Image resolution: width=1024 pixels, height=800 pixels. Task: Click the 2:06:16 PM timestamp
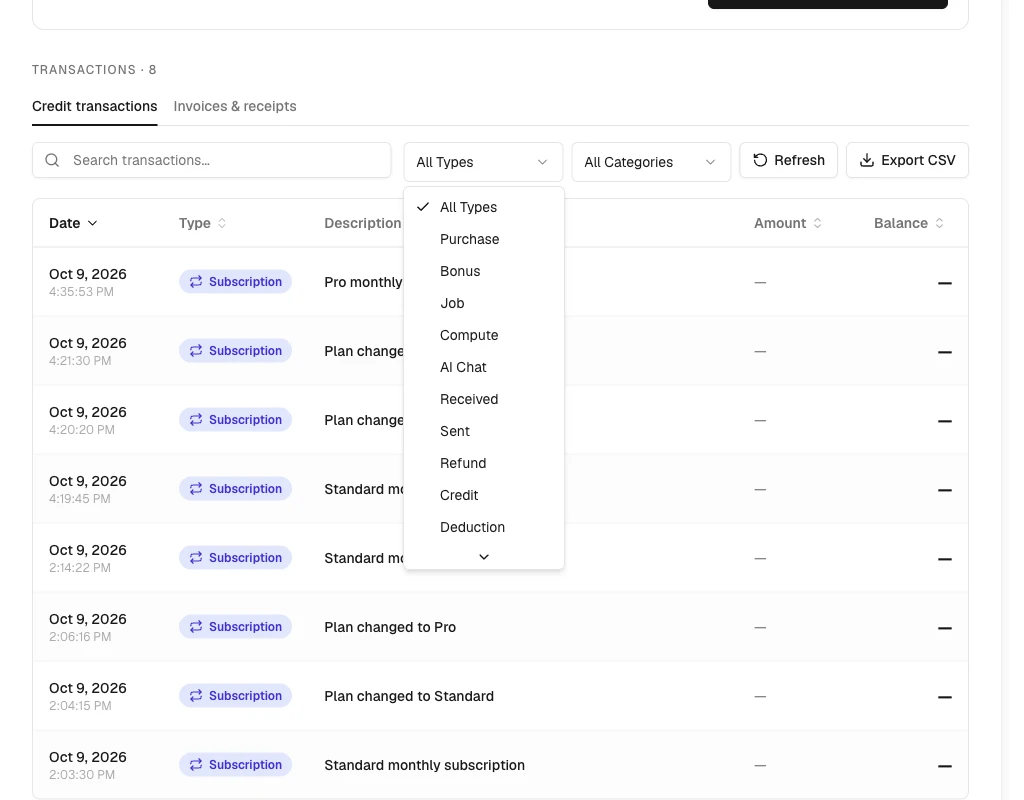click(80, 637)
